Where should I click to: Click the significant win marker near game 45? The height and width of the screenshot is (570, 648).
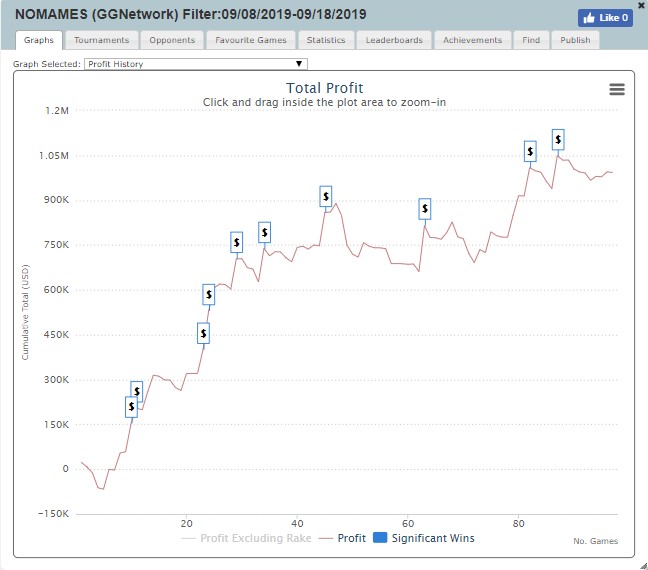click(x=325, y=196)
